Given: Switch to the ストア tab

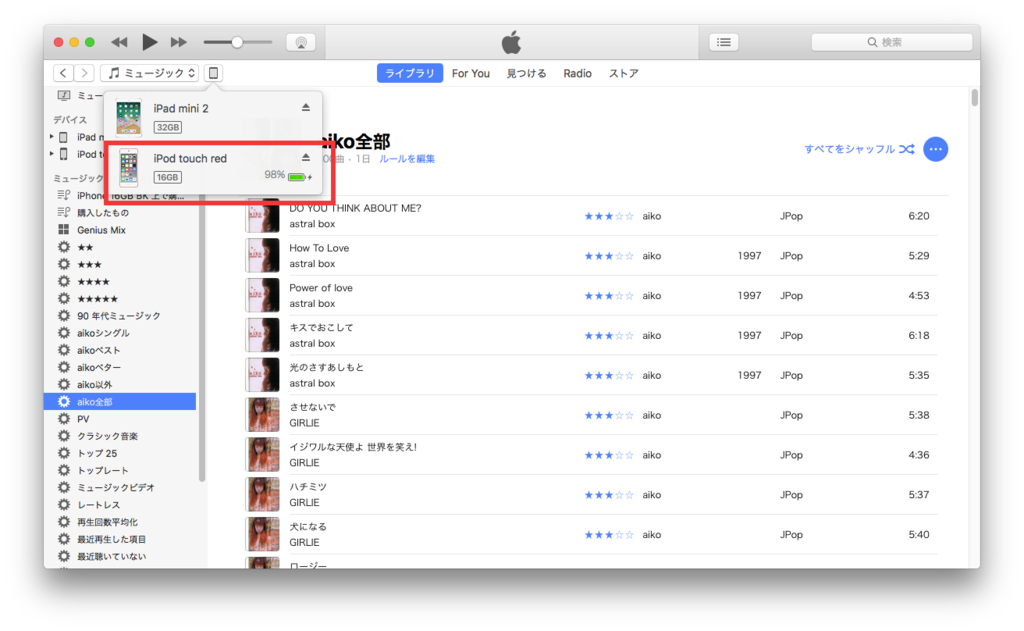Looking at the screenshot, I should pos(624,73).
